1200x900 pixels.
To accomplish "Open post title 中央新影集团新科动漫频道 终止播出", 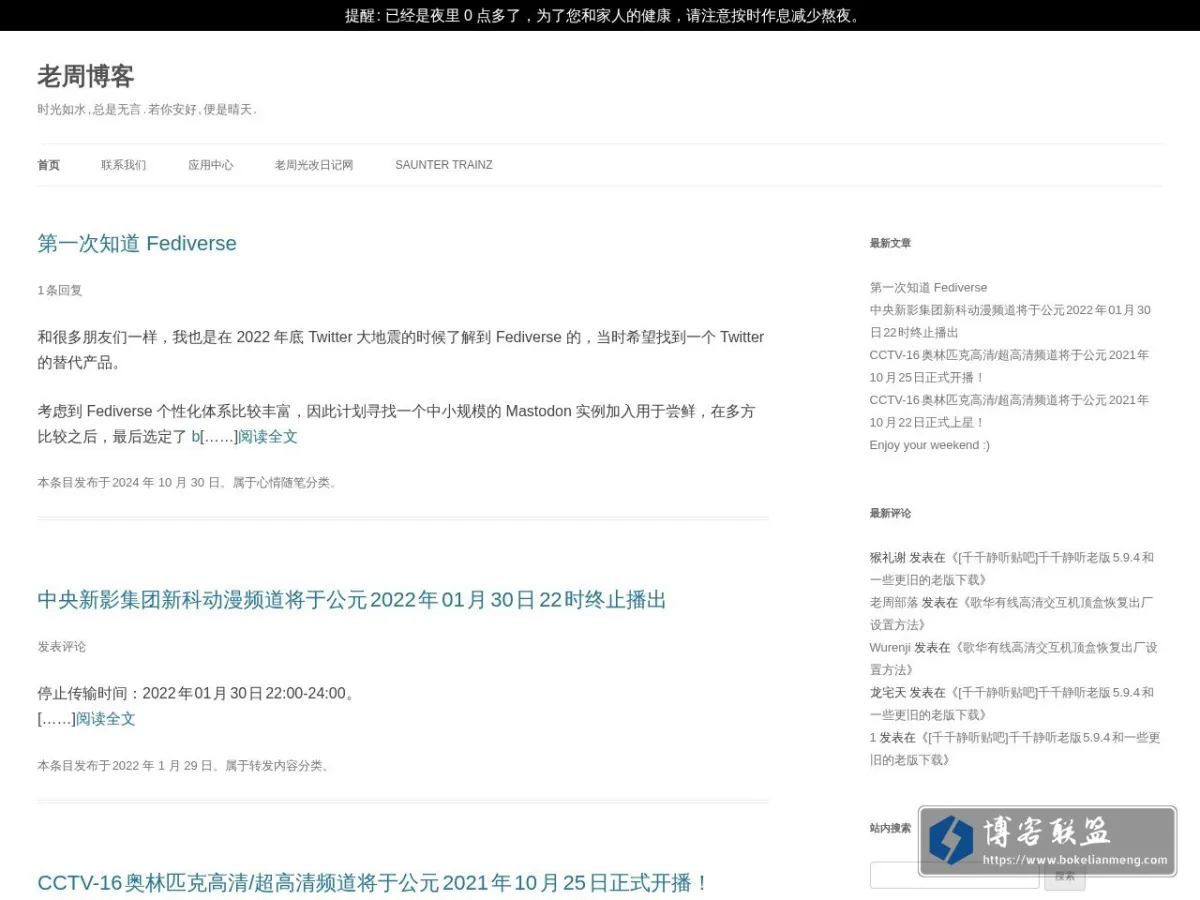I will [x=352, y=599].
